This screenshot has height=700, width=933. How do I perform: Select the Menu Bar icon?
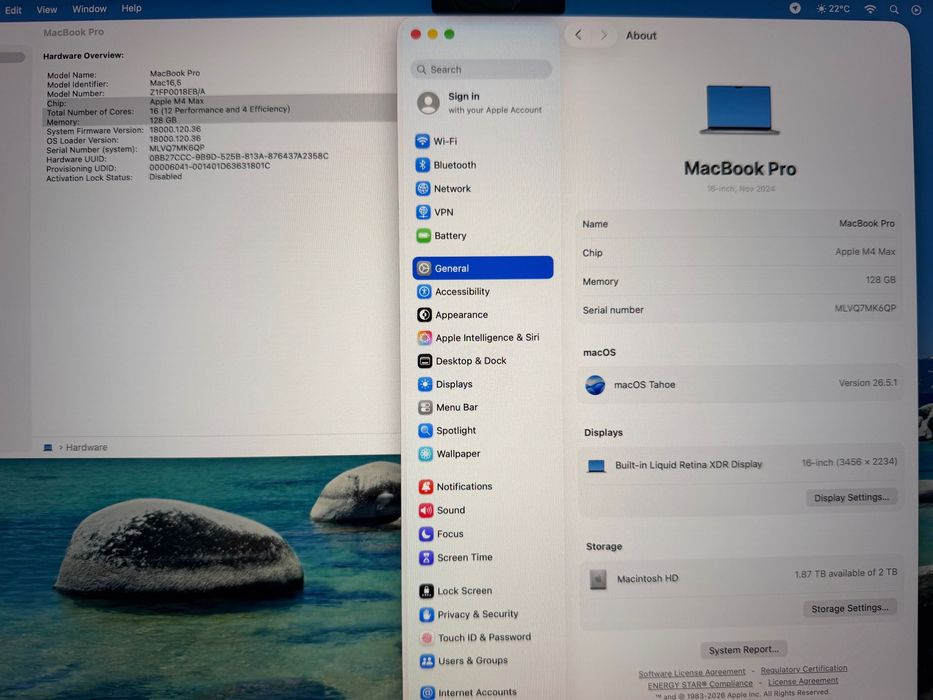coord(425,408)
